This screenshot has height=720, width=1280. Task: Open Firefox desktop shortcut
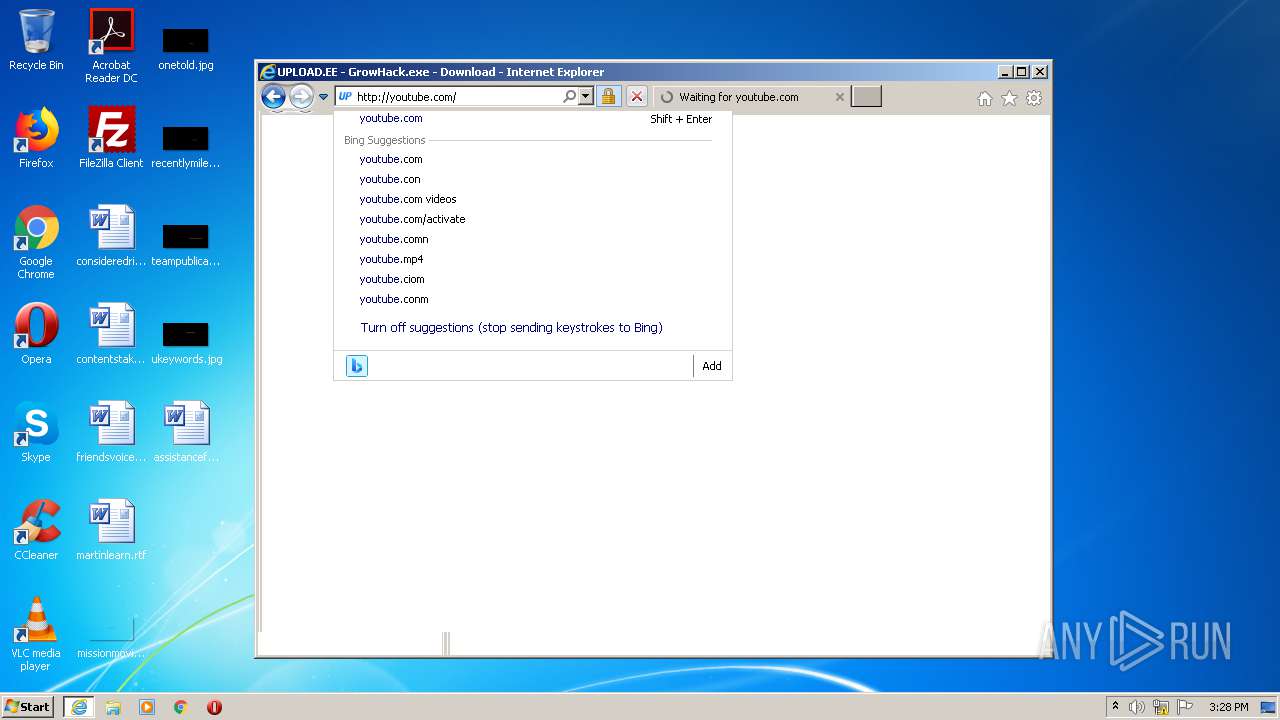click(36, 138)
